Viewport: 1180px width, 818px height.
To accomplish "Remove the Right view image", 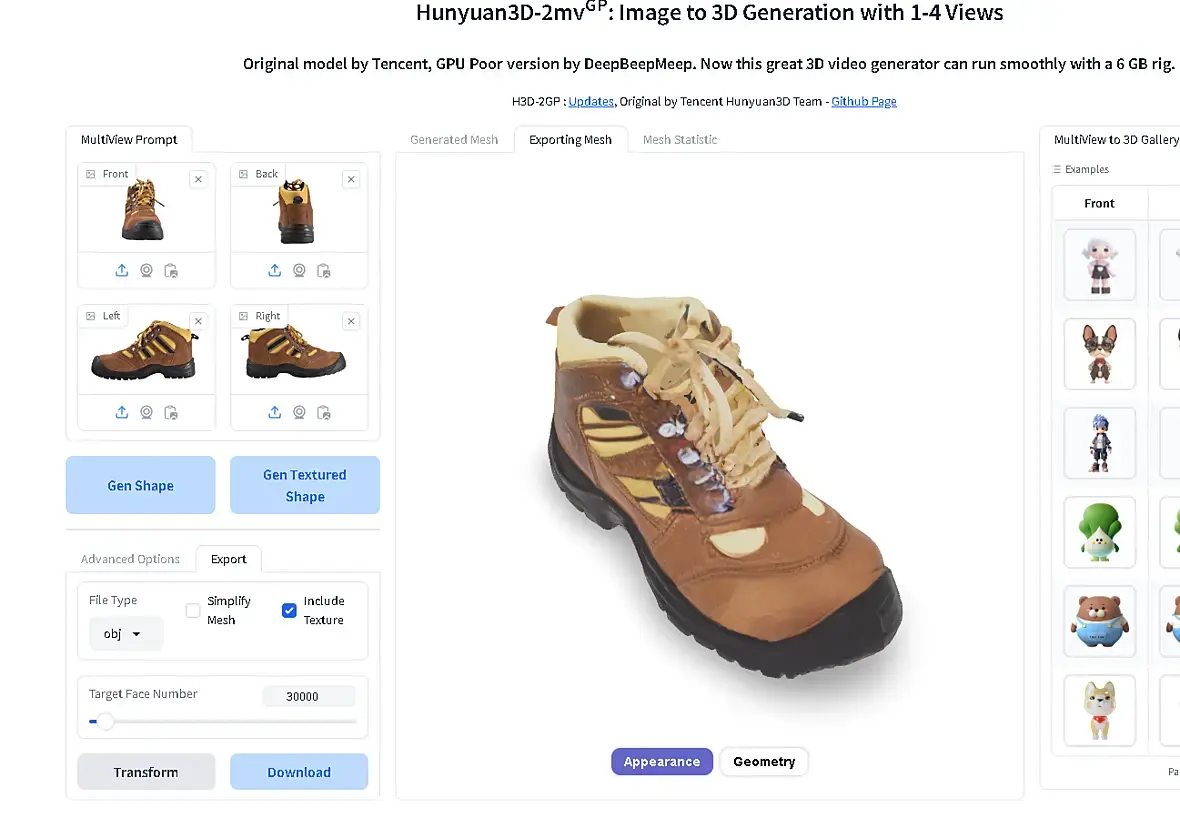I will 351,321.
